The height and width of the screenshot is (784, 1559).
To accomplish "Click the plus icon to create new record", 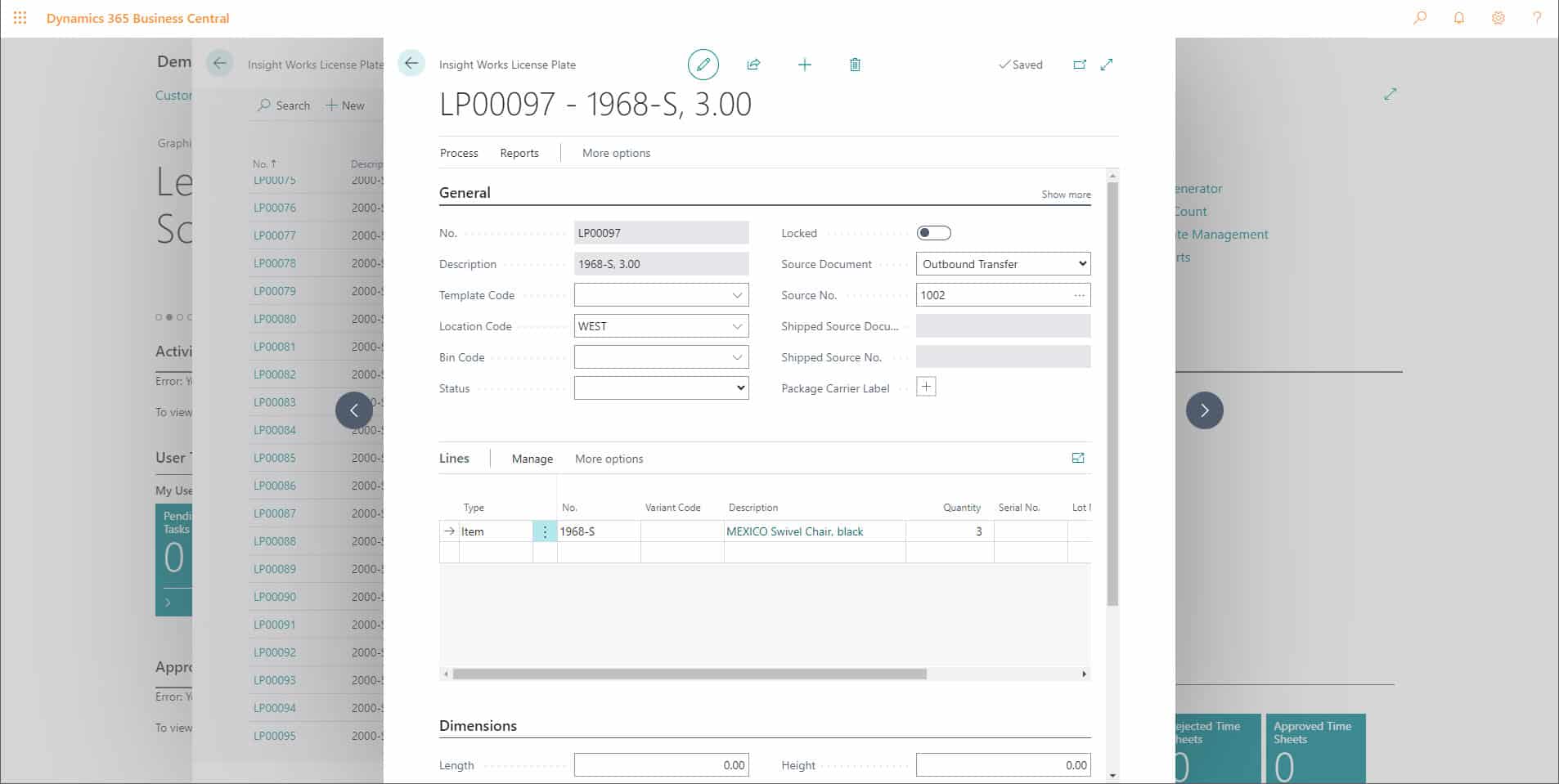I will (x=804, y=65).
